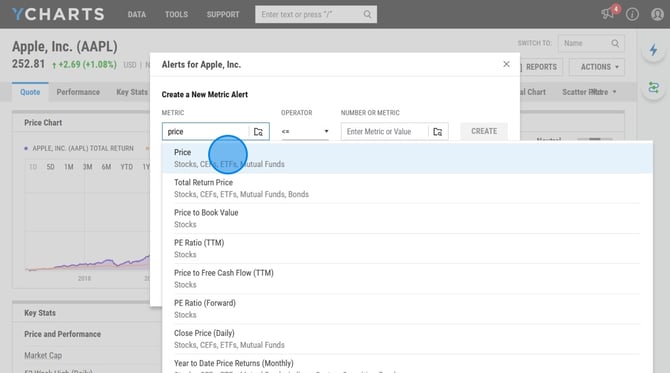Click the compare arrows icon on right sidebar
Image resolution: width=670 pixels, height=373 pixels.
point(653,88)
